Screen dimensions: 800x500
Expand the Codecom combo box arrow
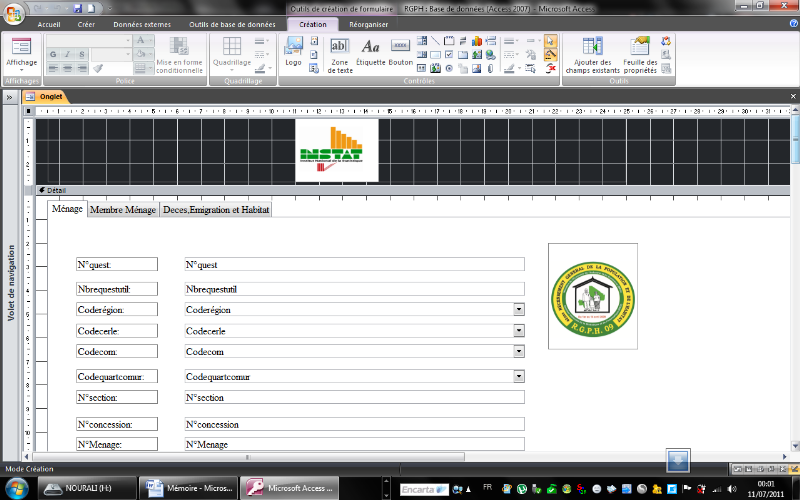click(519, 351)
